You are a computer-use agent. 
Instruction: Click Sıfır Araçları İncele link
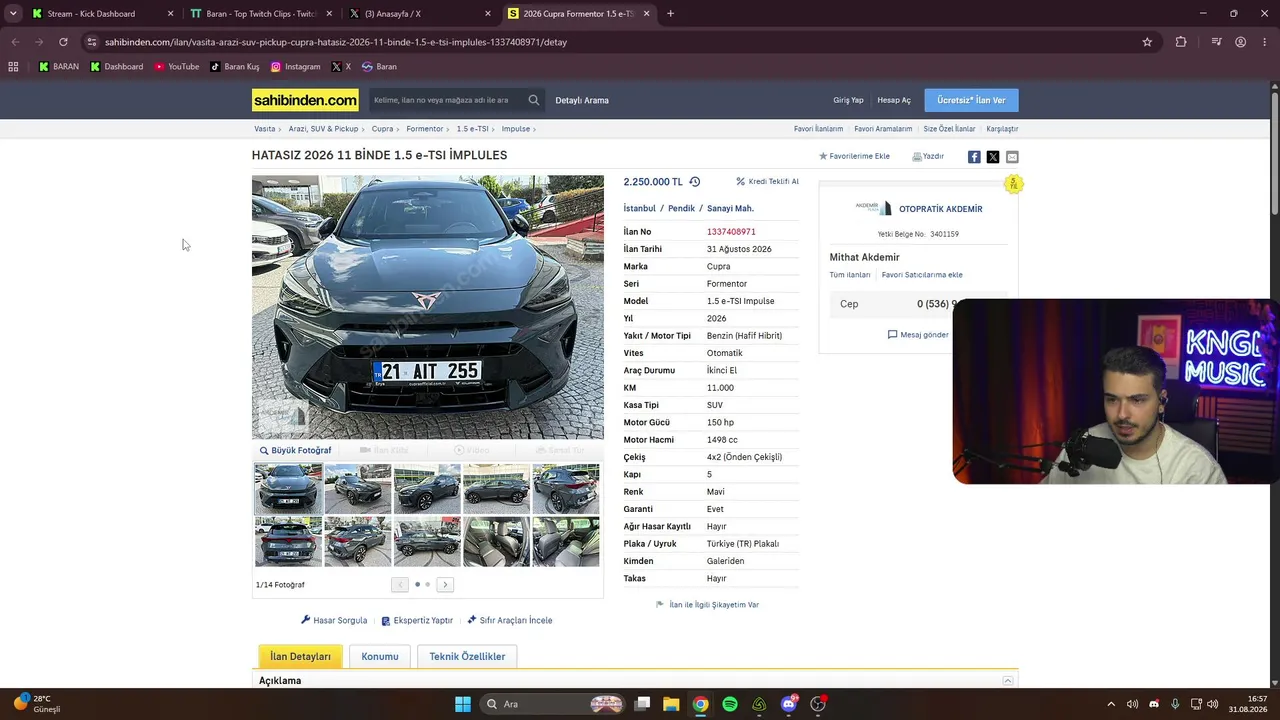coord(510,621)
